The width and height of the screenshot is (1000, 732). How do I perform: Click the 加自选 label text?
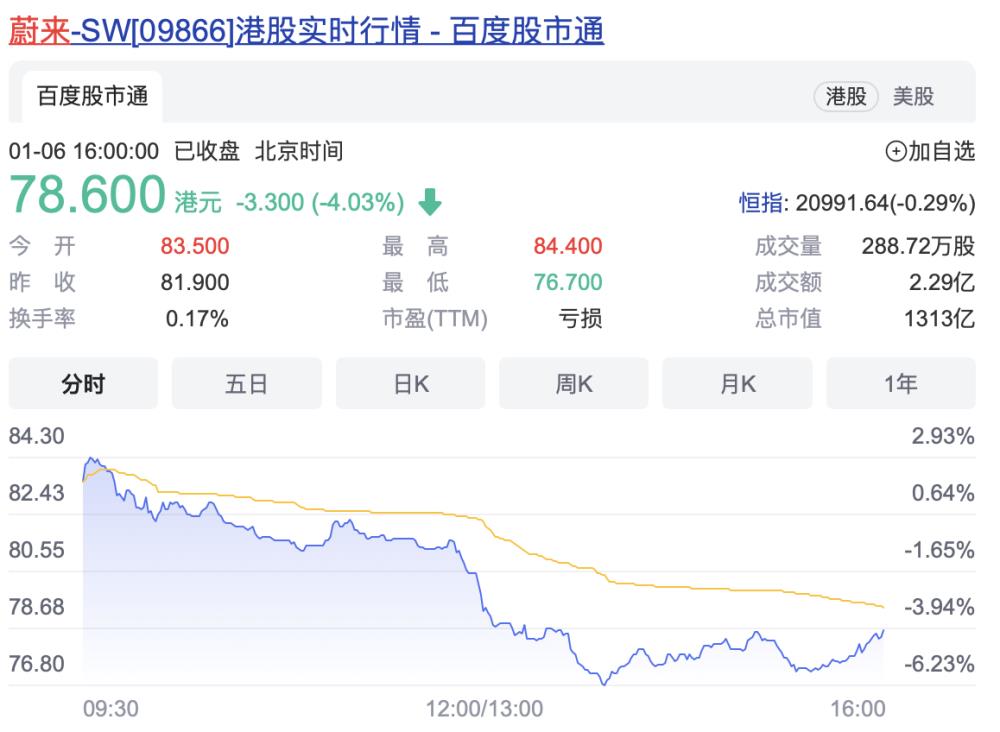(942, 152)
